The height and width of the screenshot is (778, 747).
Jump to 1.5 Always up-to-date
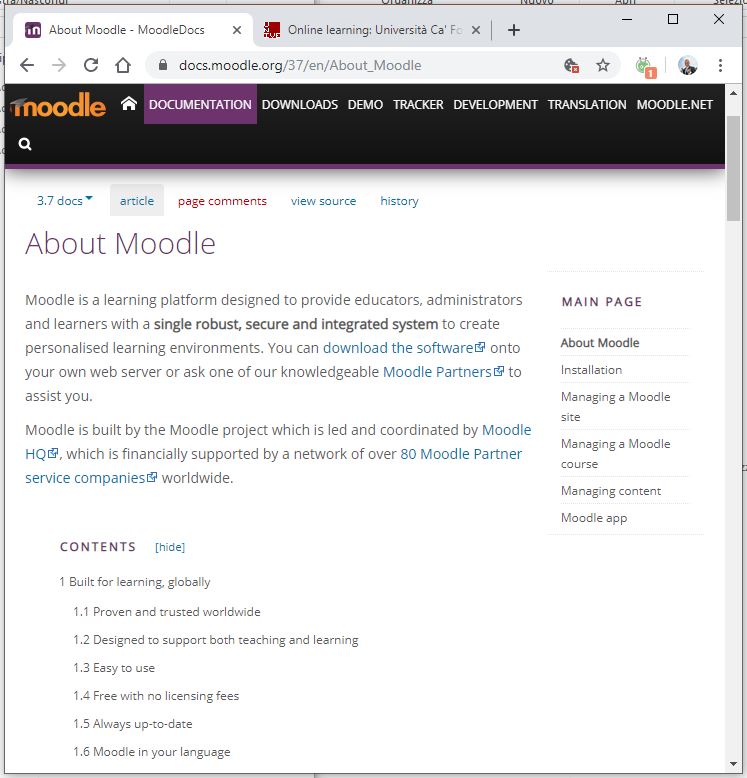(x=133, y=723)
